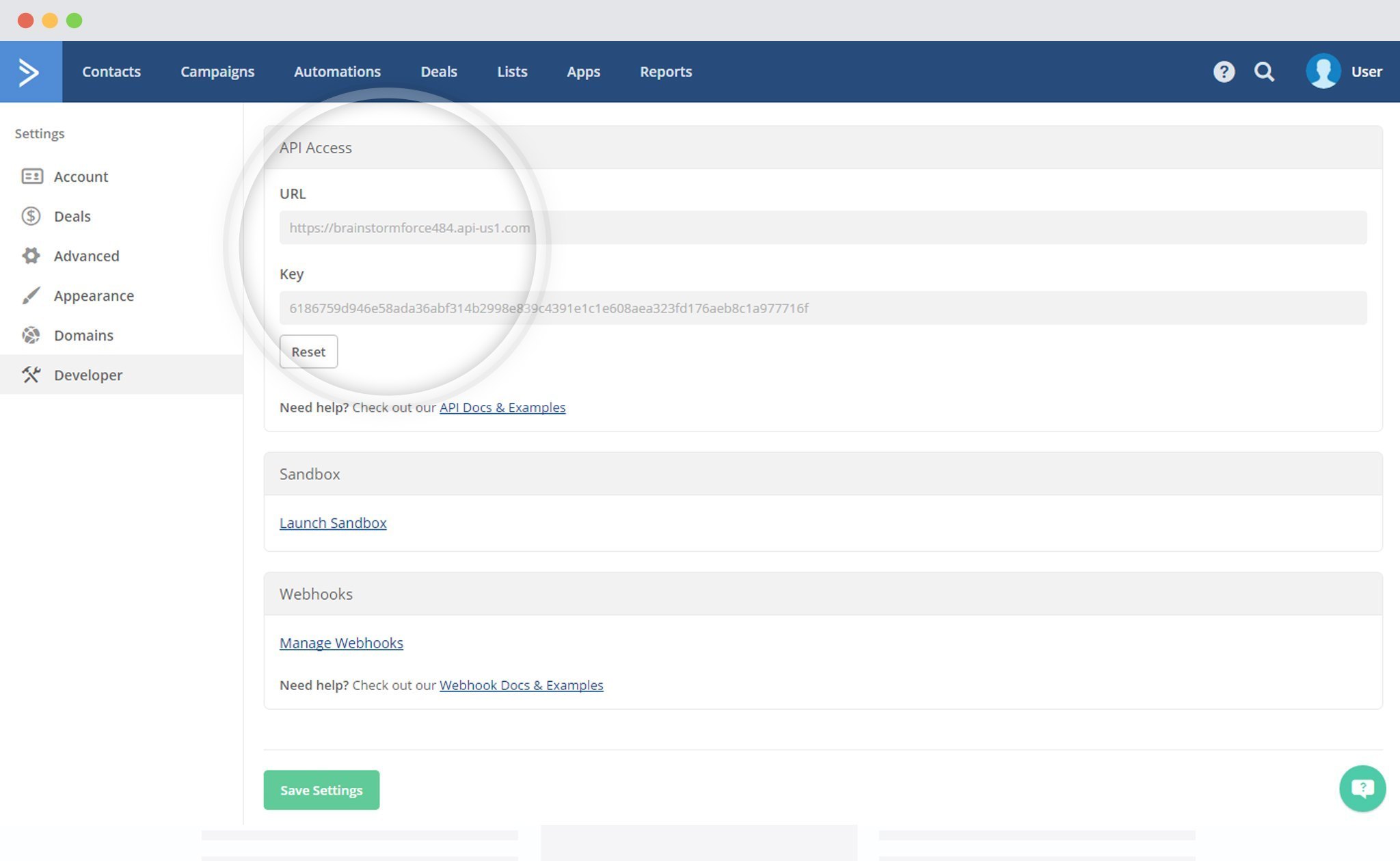Click the Domains globe icon

(31, 335)
